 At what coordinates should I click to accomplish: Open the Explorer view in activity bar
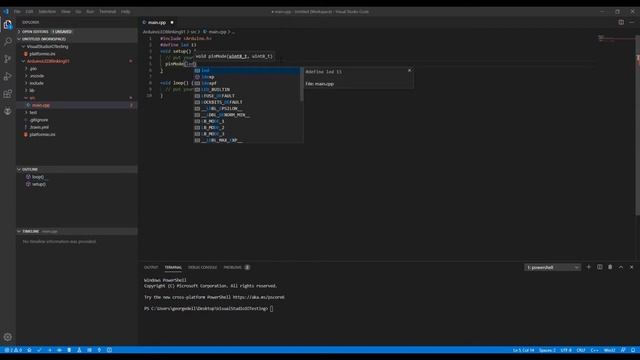[x=8, y=25]
